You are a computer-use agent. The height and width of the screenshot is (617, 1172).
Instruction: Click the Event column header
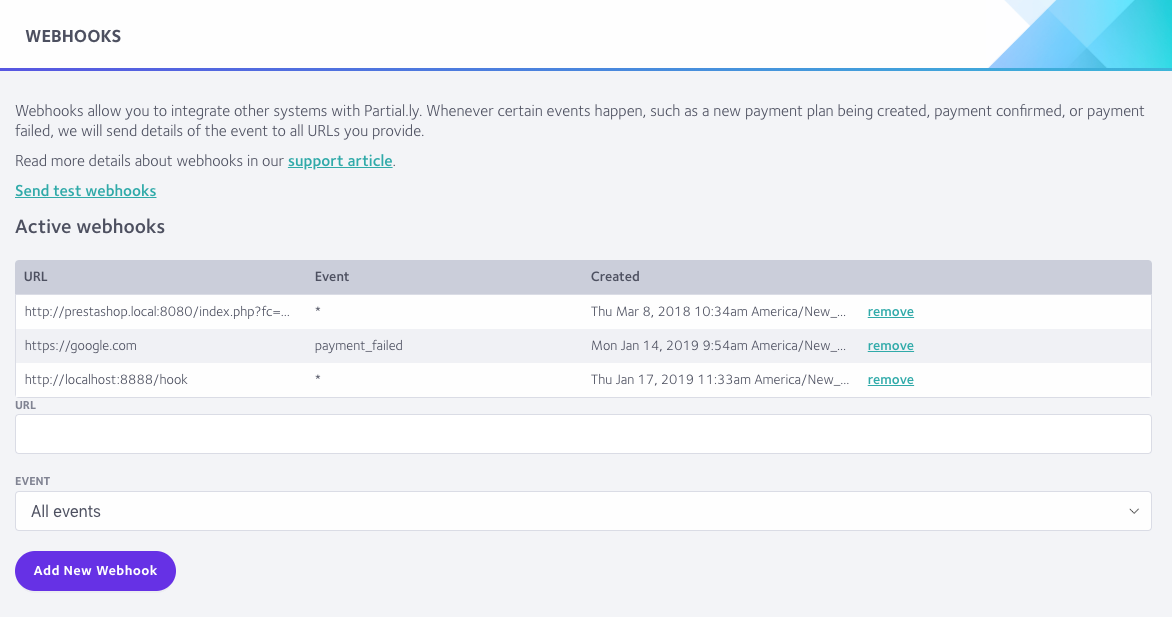(332, 277)
